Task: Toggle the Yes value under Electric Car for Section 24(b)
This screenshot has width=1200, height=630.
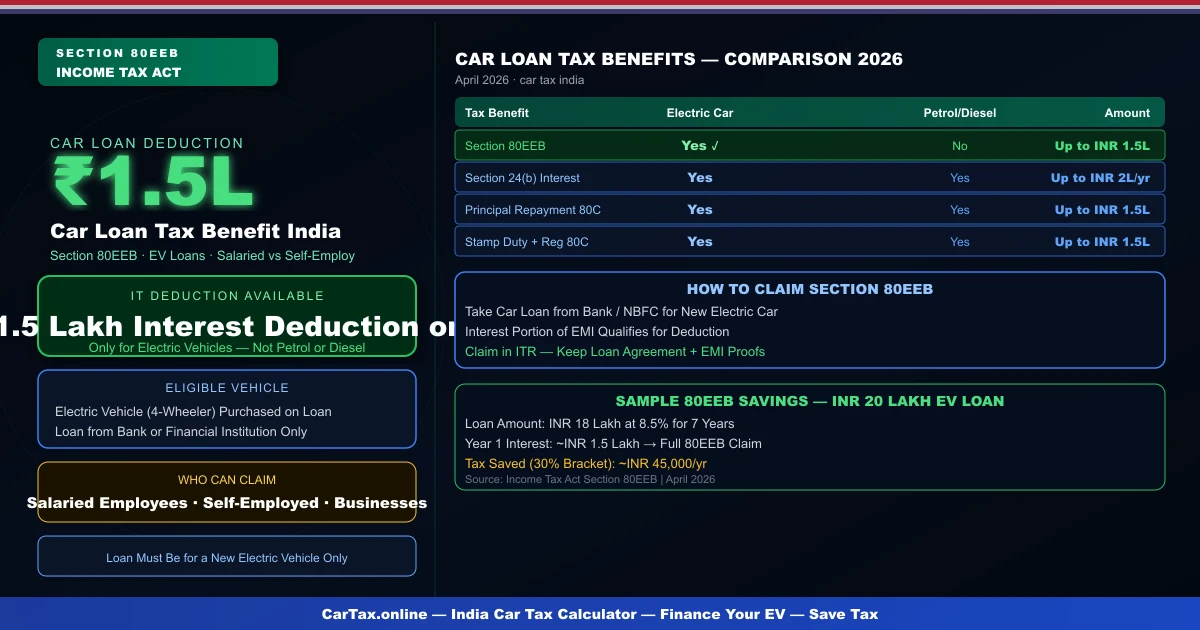Action: (699, 177)
